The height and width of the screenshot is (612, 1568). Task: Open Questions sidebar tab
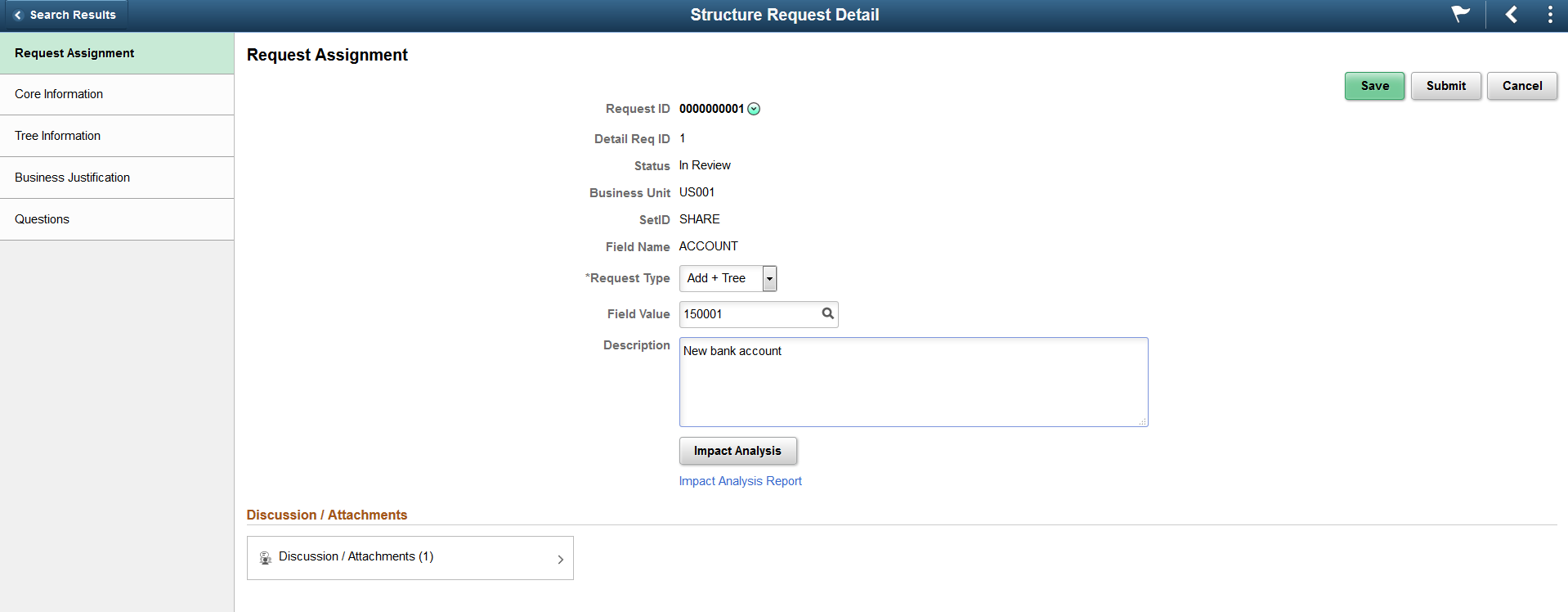pyautogui.click(x=117, y=219)
